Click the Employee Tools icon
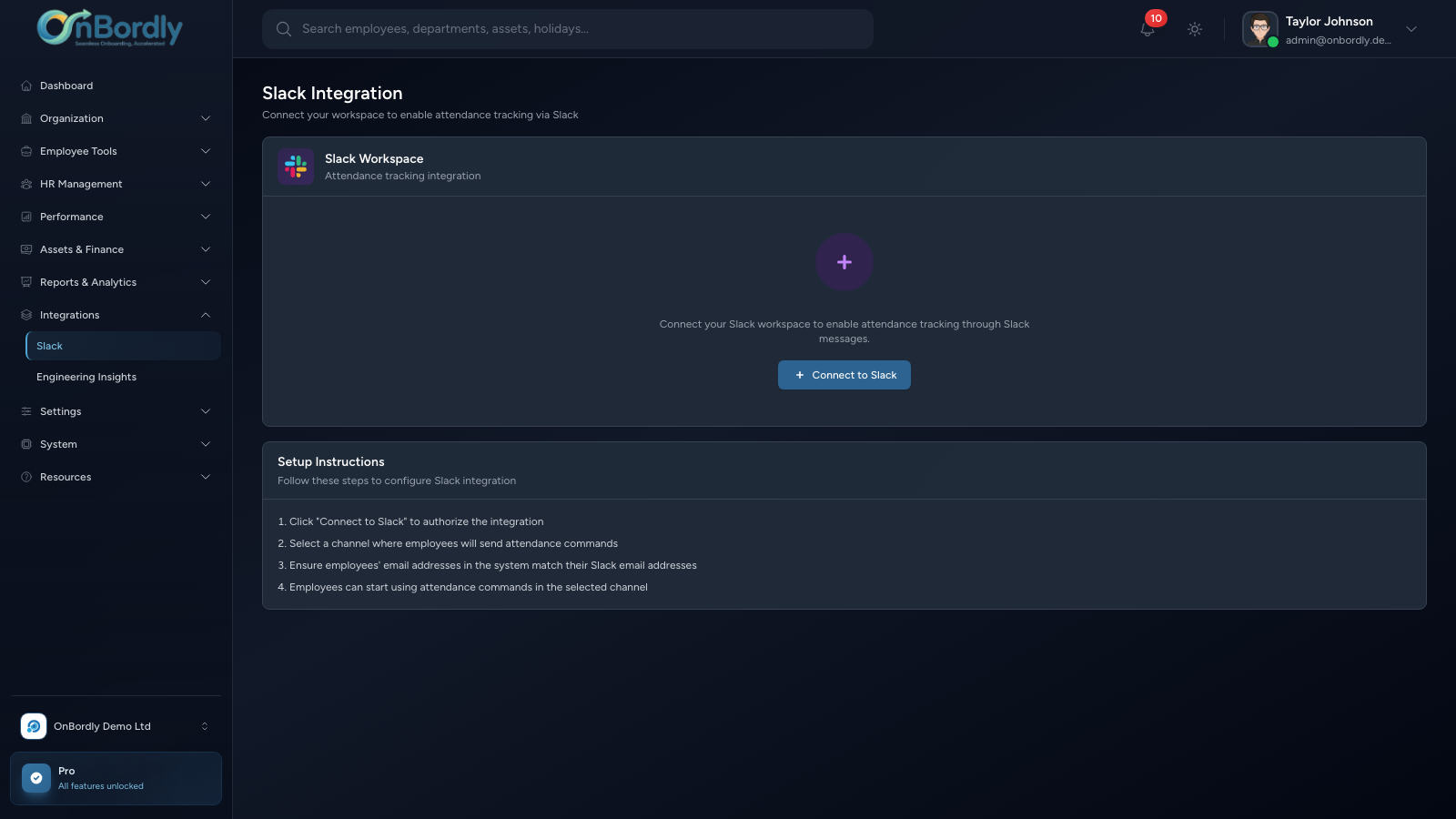 (26, 151)
